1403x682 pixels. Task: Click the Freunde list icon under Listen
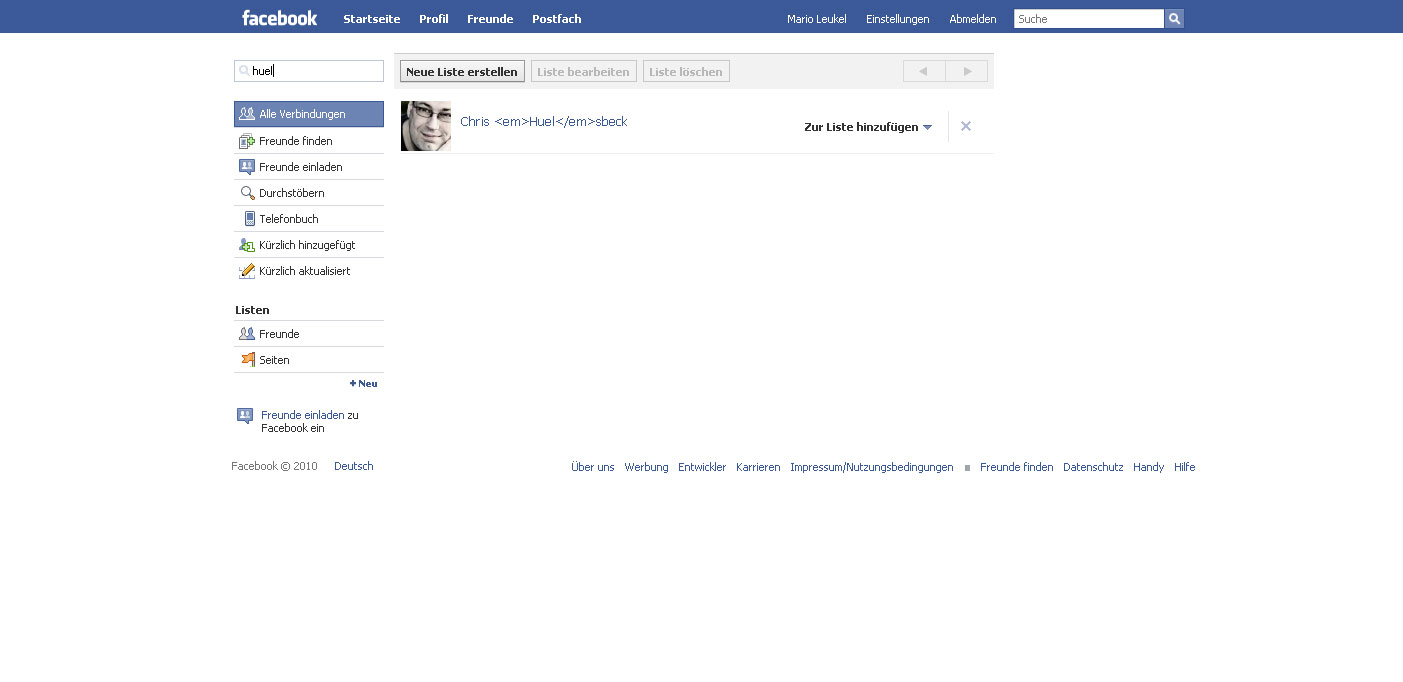click(x=247, y=334)
